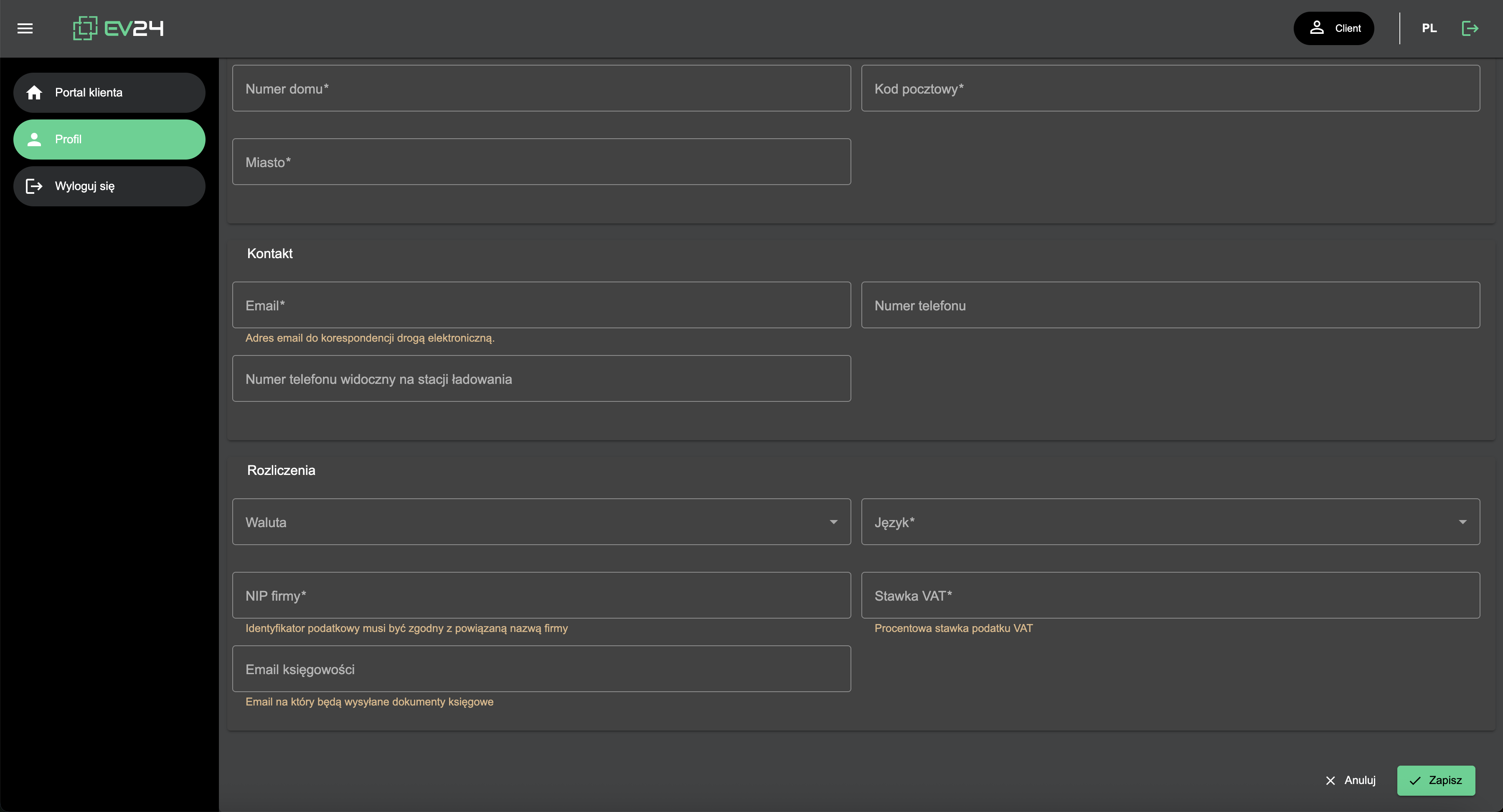Open the hamburger navigation menu
Screen dimensions: 1503x812
(25, 28)
